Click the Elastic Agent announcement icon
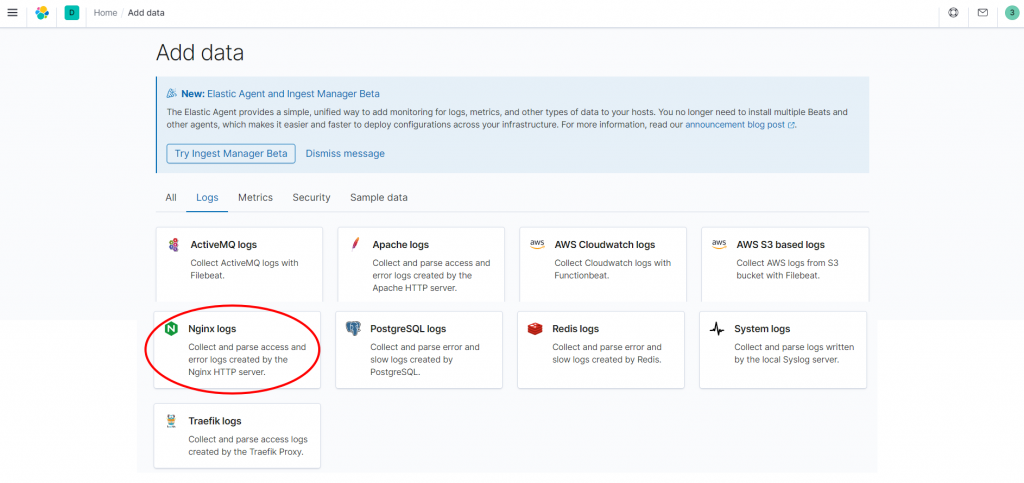 tap(172, 93)
